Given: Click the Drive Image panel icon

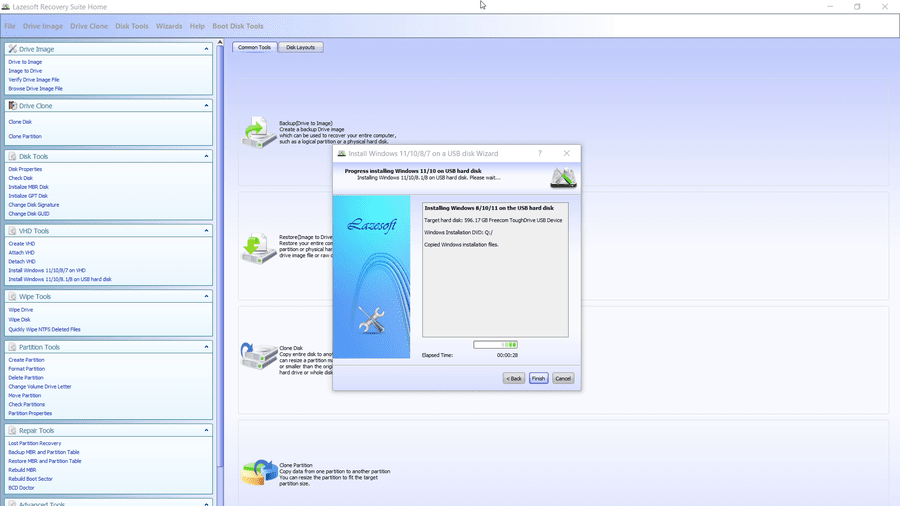Looking at the screenshot, I should click(x=12, y=49).
